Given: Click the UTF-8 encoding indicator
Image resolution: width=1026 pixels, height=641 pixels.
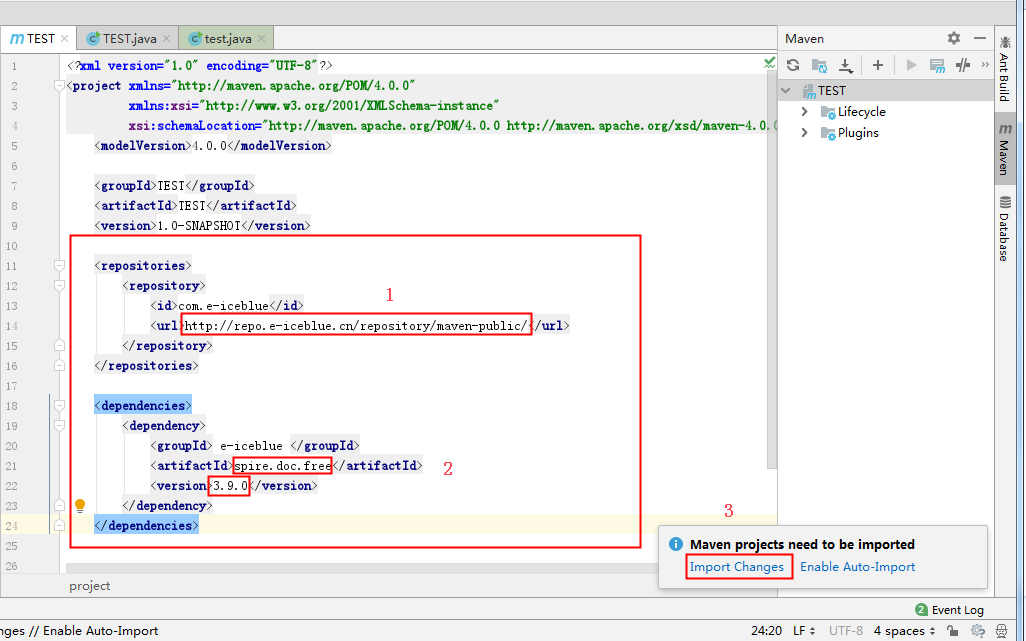Looking at the screenshot, I should point(846,631).
